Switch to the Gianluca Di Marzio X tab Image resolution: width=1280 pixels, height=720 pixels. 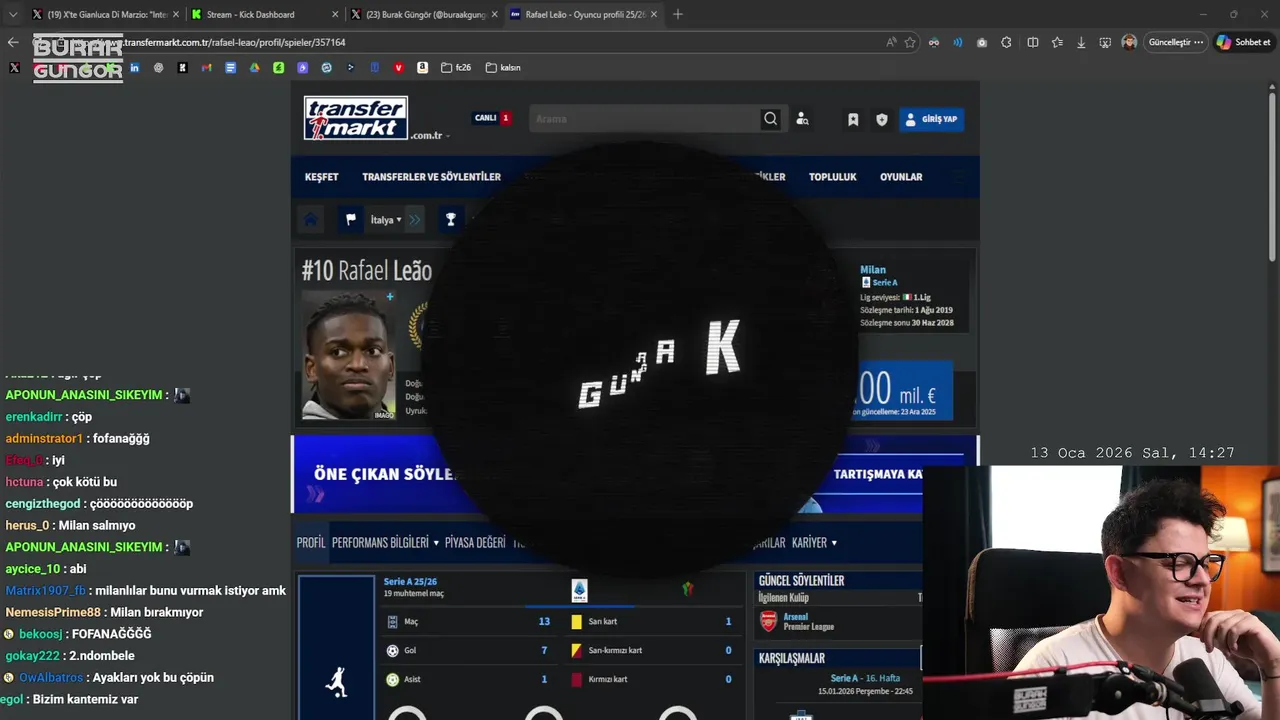click(106, 14)
